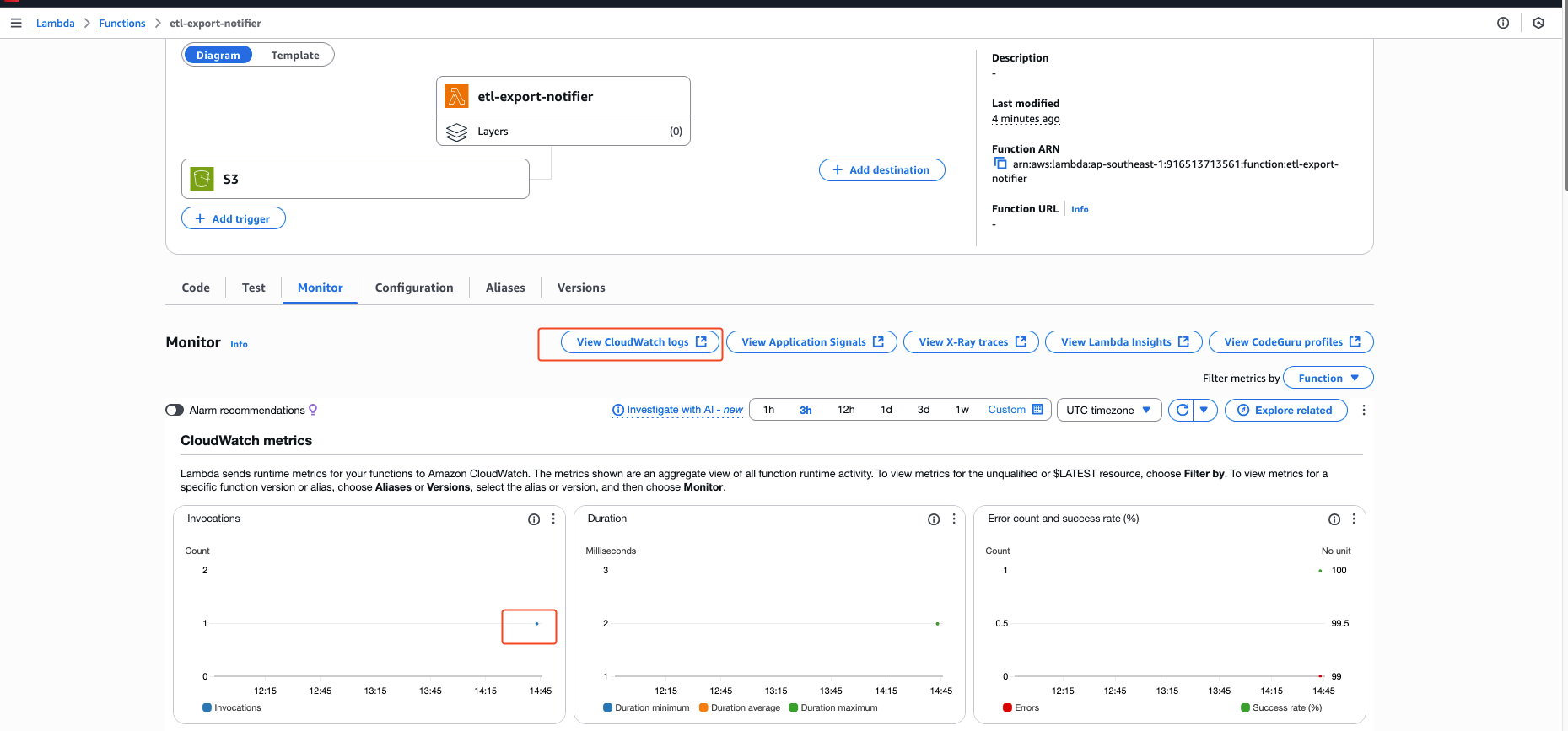Select the 12h time range
1568x731 pixels.
click(x=846, y=410)
